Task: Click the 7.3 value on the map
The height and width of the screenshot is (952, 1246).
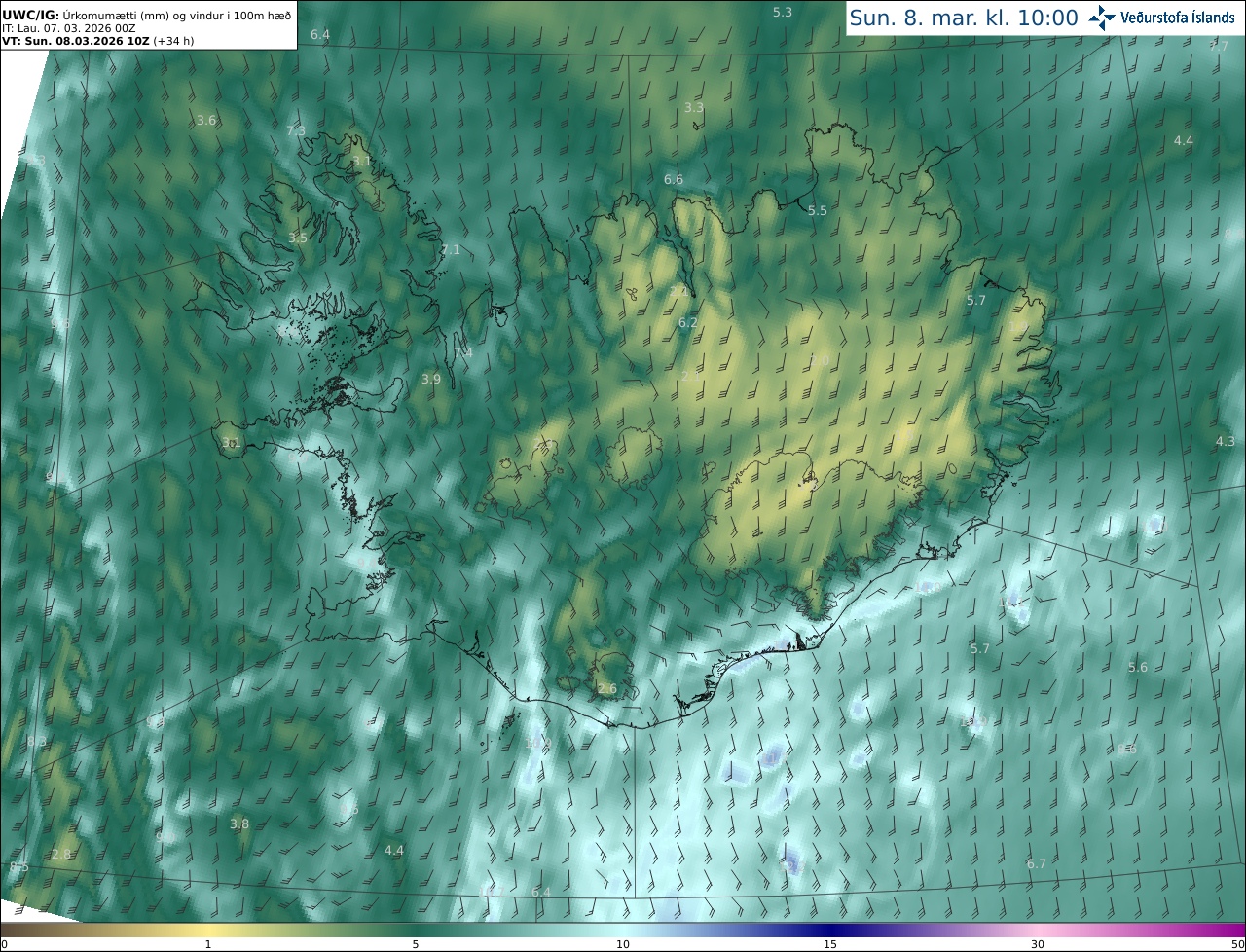Action: pos(296,130)
